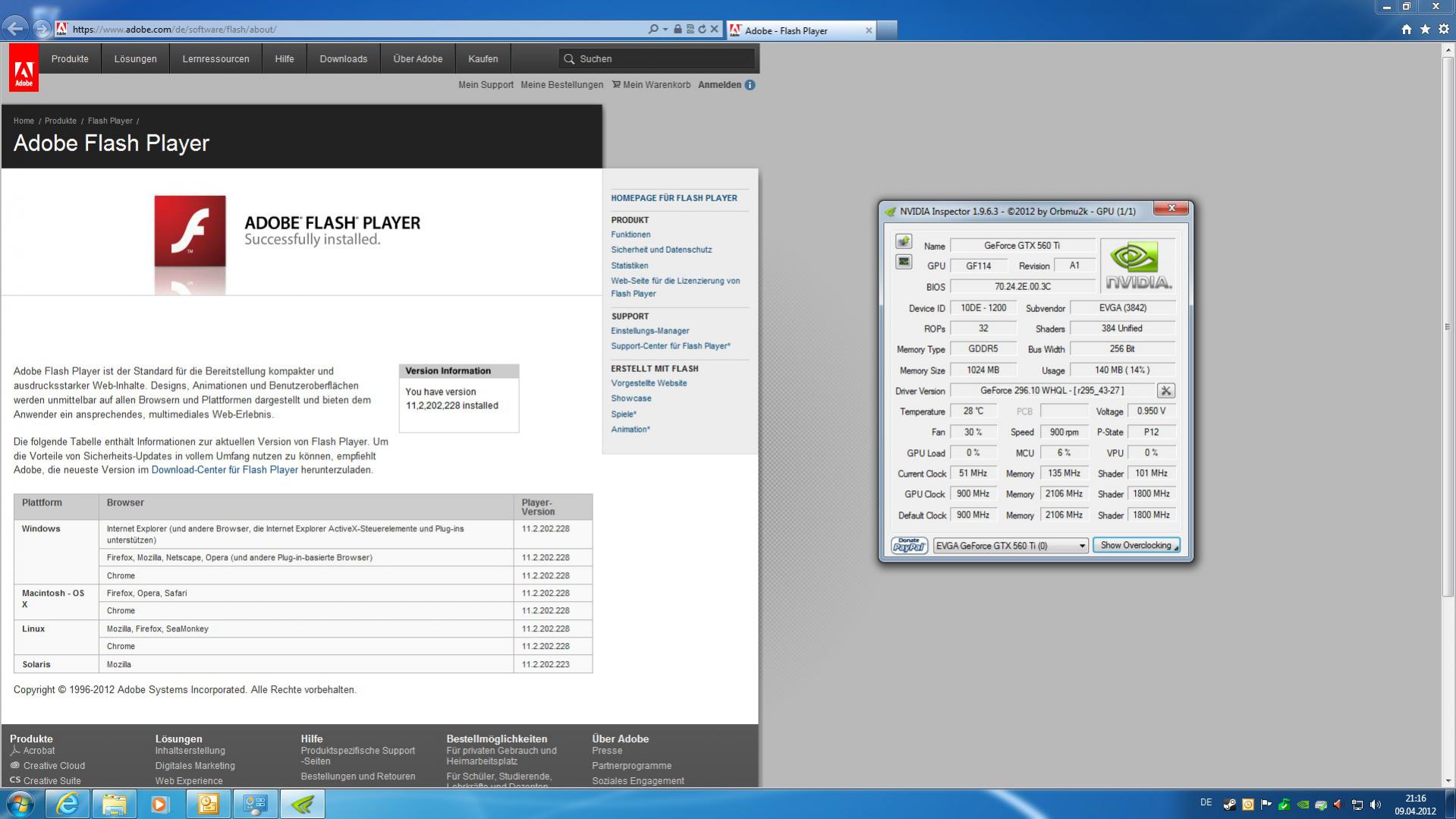The height and width of the screenshot is (819, 1456).
Task: Open the Lernressourcen menu
Action: tap(215, 58)
